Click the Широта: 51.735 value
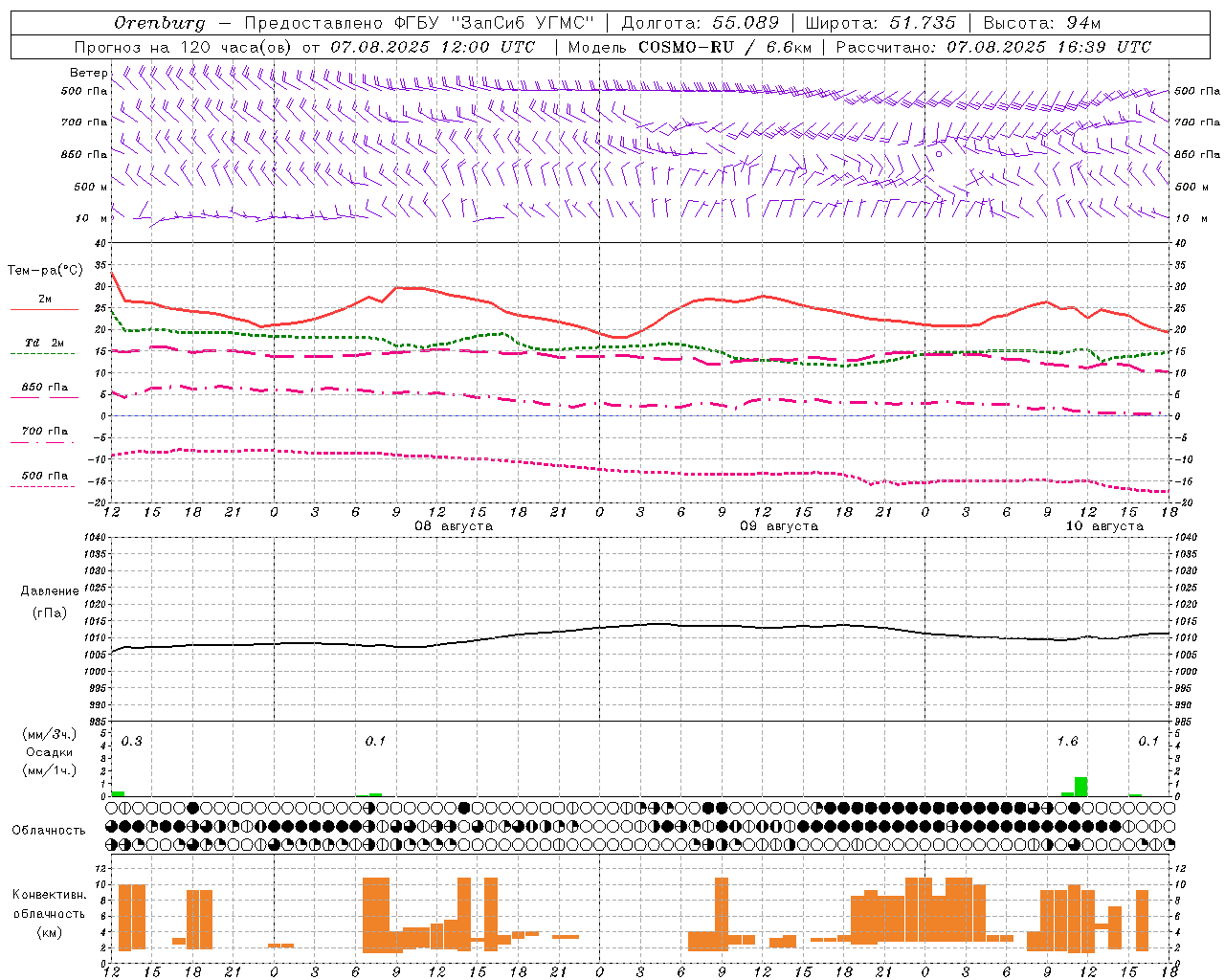 [881, 22]
